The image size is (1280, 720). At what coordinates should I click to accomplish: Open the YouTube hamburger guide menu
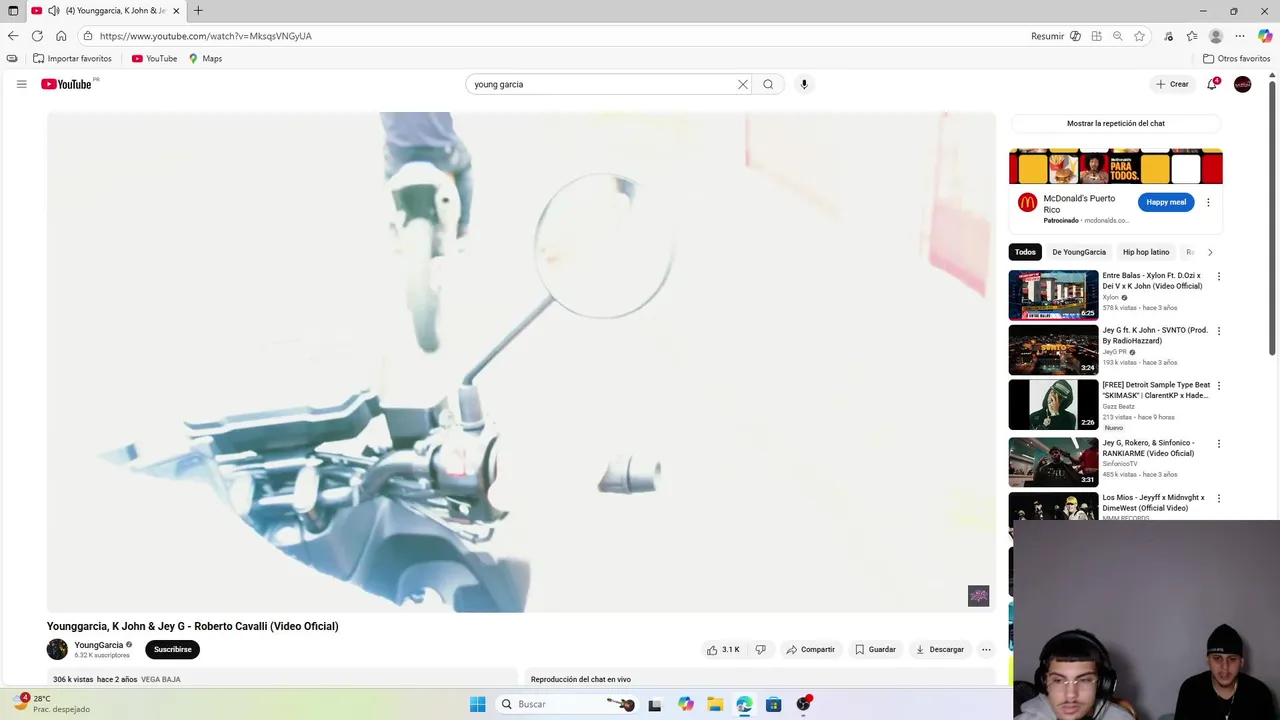(x=21, y=84)
